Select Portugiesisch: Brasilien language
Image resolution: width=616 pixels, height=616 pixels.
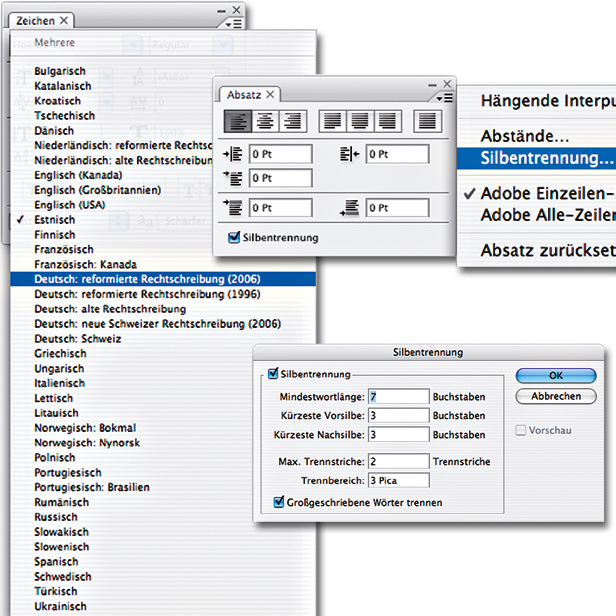pos(132,487)
